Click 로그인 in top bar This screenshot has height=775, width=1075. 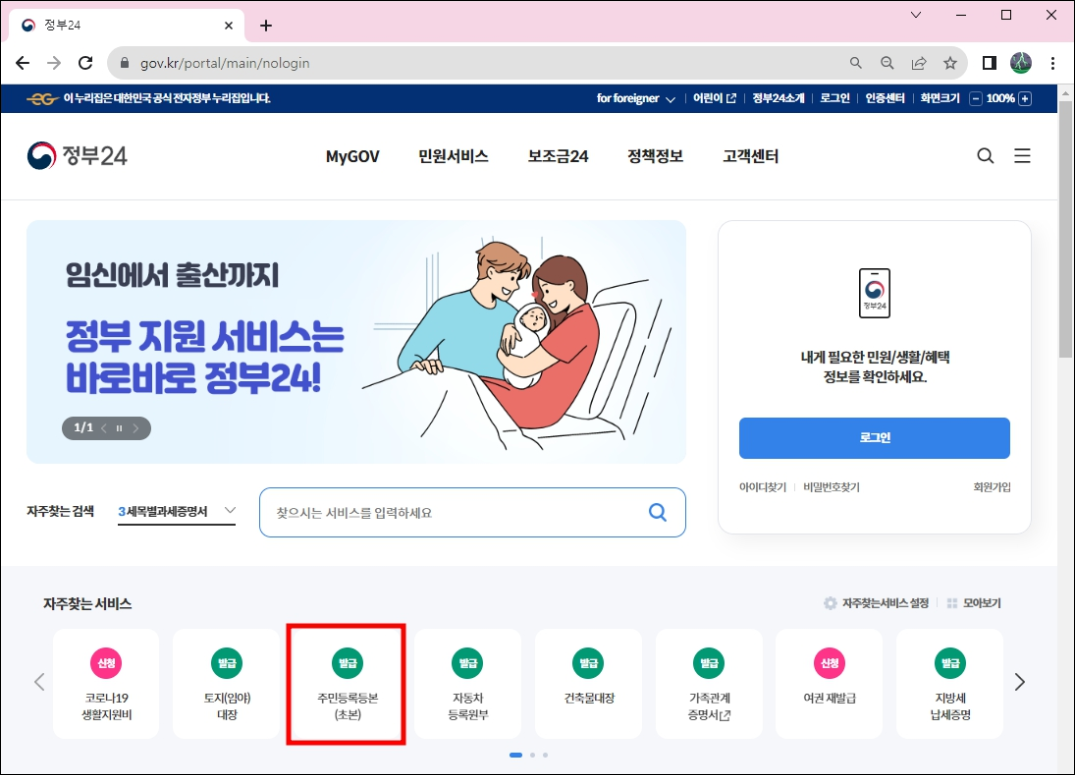tap(835, 99)
